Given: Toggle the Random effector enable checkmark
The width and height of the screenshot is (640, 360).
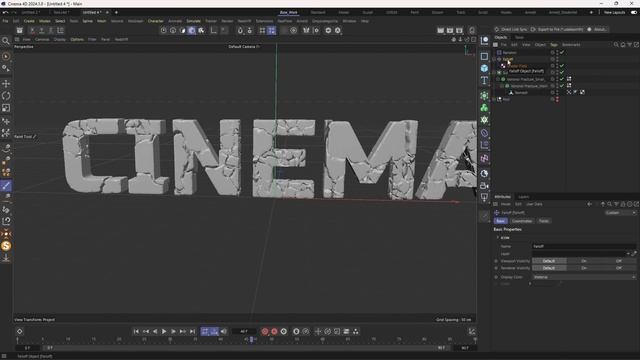Looking at the screenshot, I should pyautogui.click(x=562, y=52).
